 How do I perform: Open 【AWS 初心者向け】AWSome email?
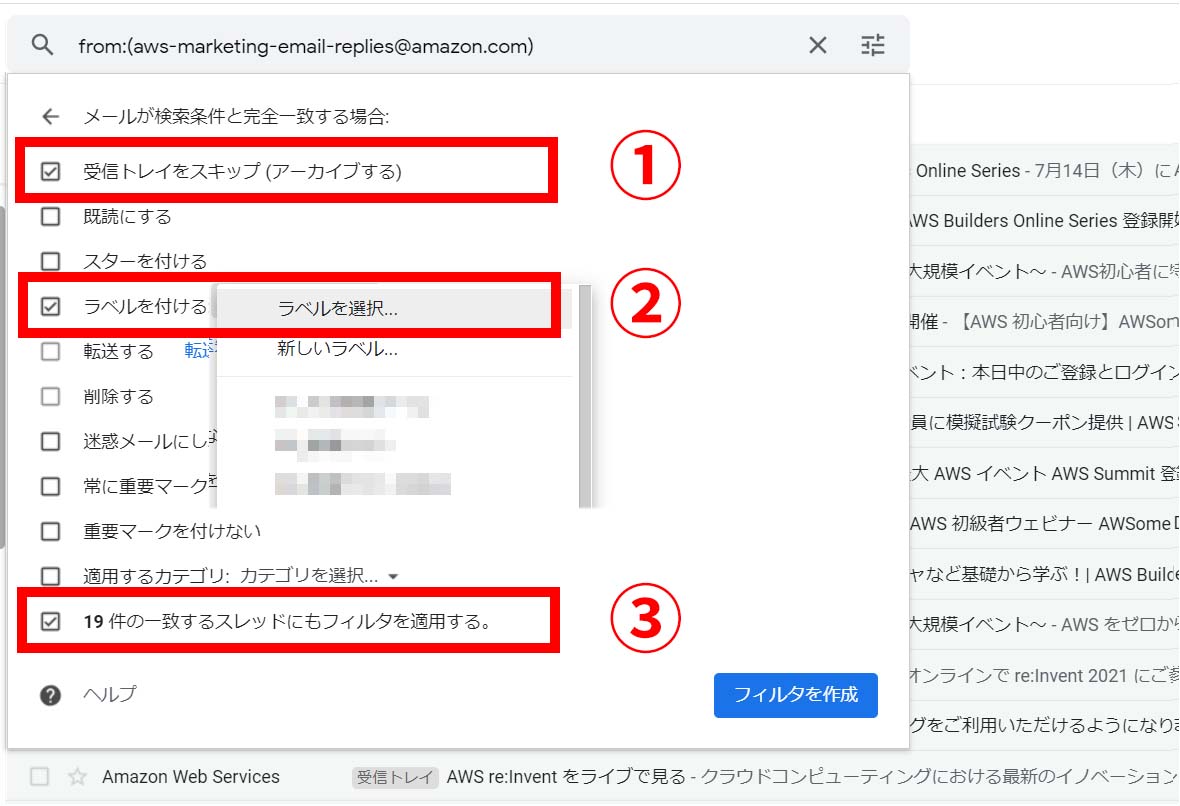click(x=1045, y=321)
